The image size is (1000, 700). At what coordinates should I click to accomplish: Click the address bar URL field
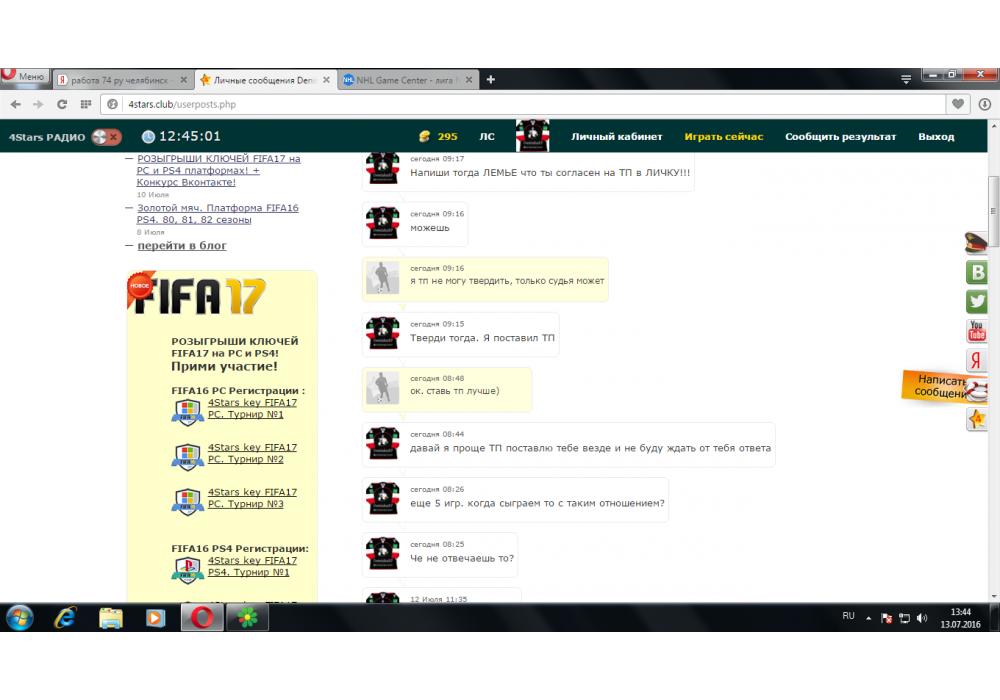click(530, 104)
